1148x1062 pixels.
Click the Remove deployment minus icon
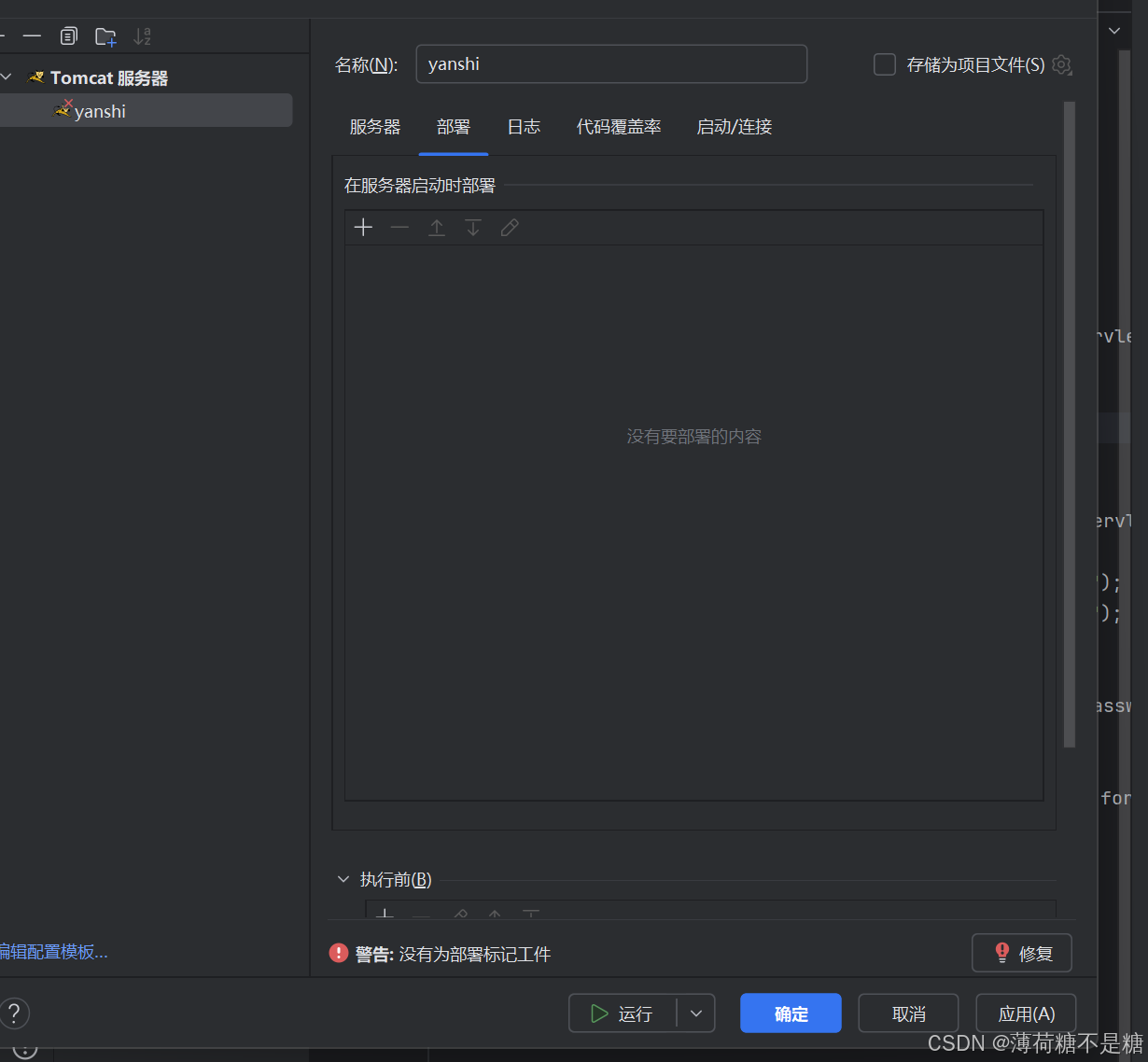399,227
